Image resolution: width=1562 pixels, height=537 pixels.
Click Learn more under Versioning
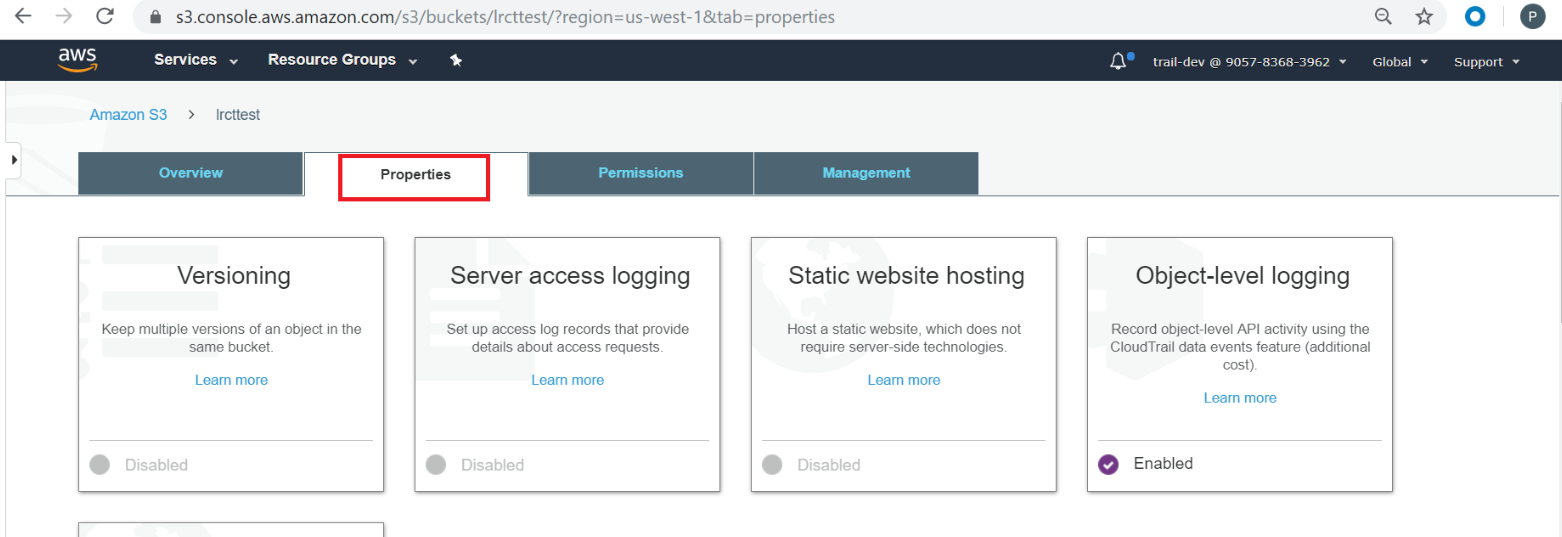click(x=231, y=380)
